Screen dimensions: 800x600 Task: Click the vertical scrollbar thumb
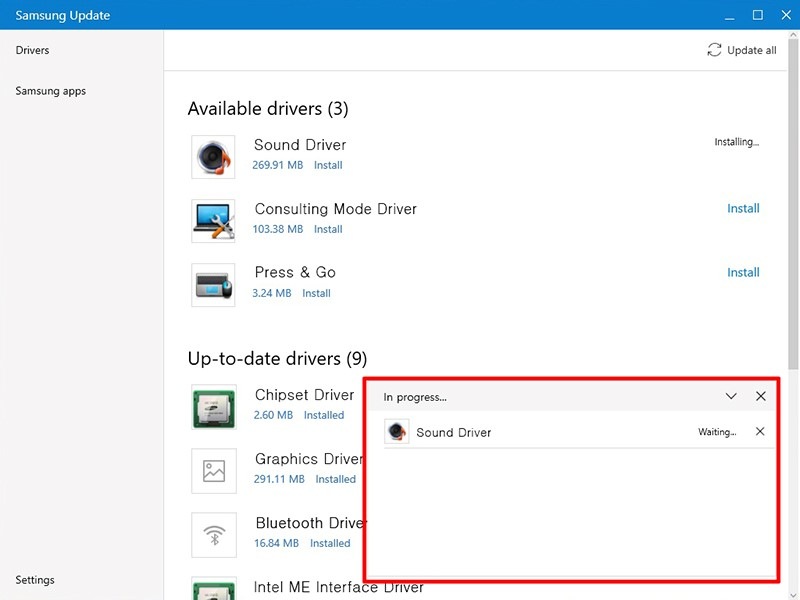pos(793,204)
